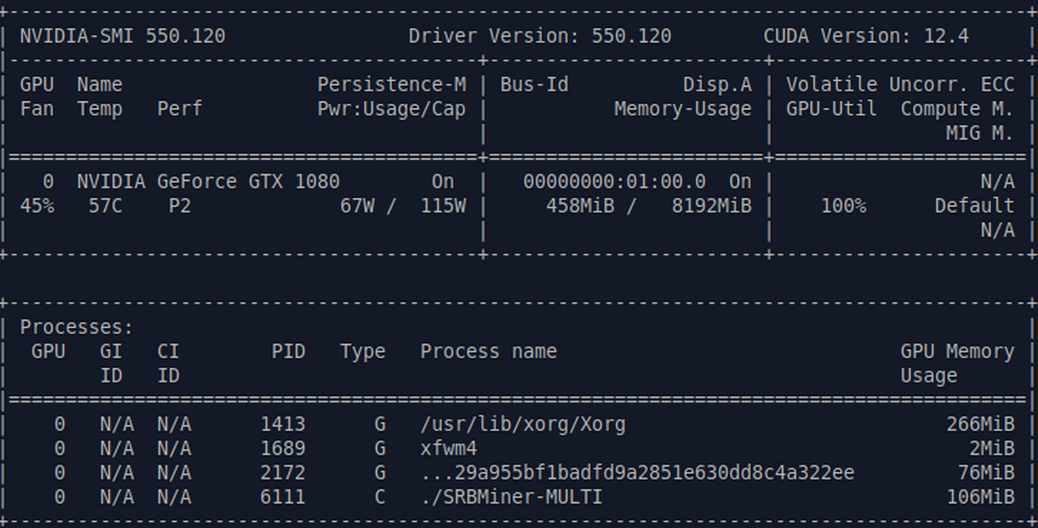Select the Driver Version 550.120 text
1038x528 pixels.
[x=540, y=36]
